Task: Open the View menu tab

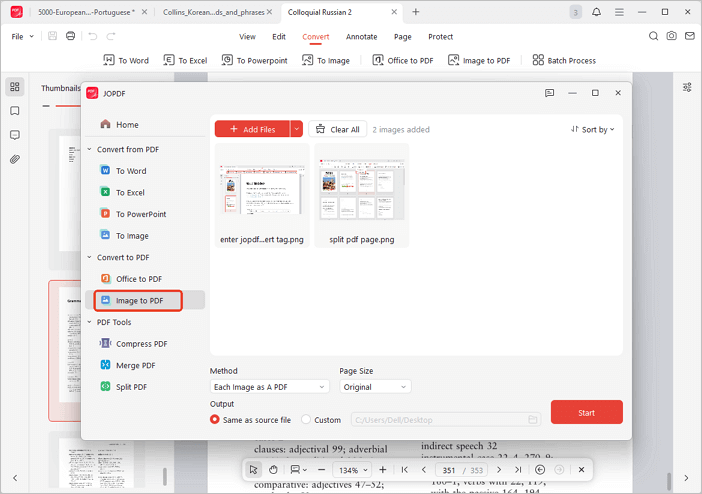Action: pos(247,37)
